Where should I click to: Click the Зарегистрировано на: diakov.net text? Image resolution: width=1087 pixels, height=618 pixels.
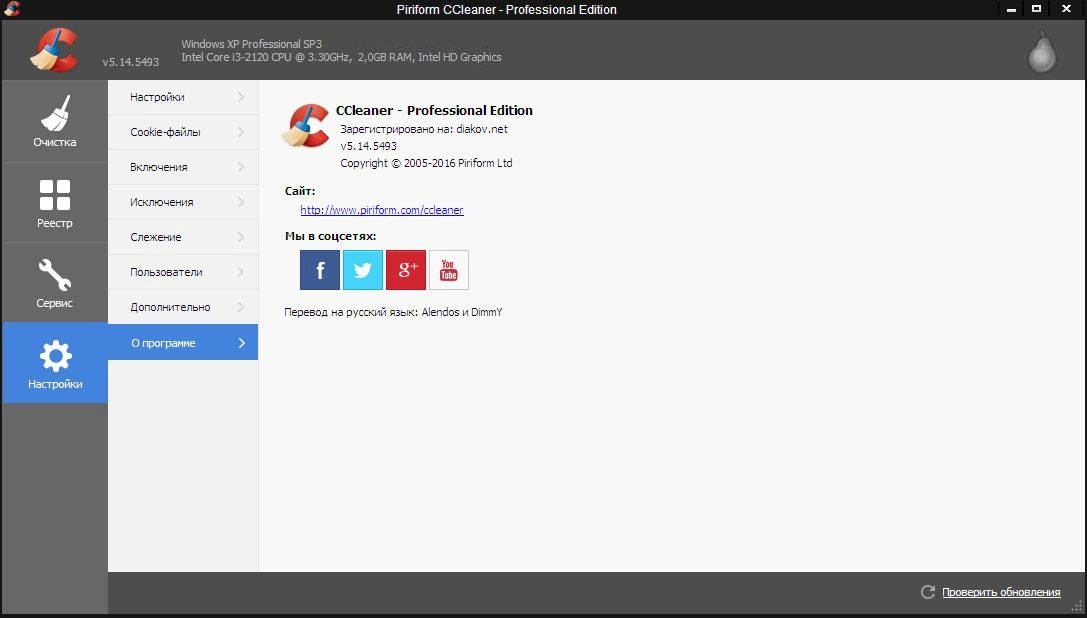424,129
